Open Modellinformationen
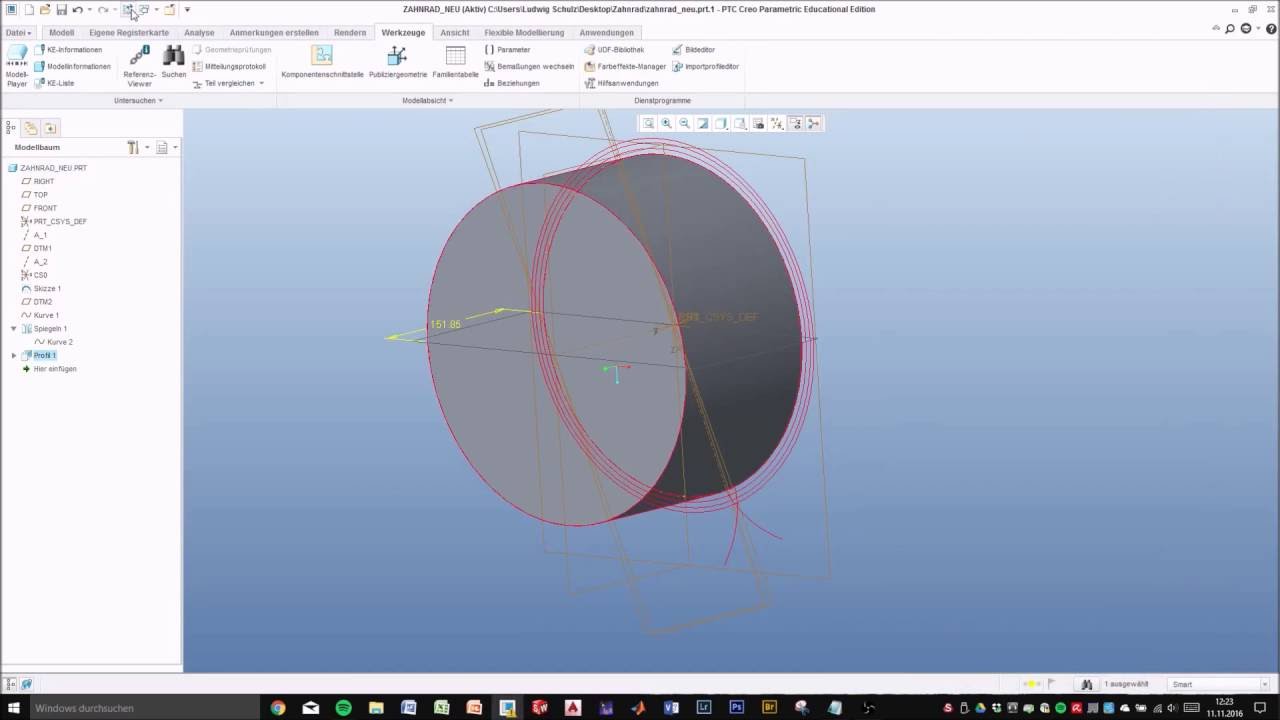The height and width of the screenshot is (720, 1280). [x=72, y=66]
